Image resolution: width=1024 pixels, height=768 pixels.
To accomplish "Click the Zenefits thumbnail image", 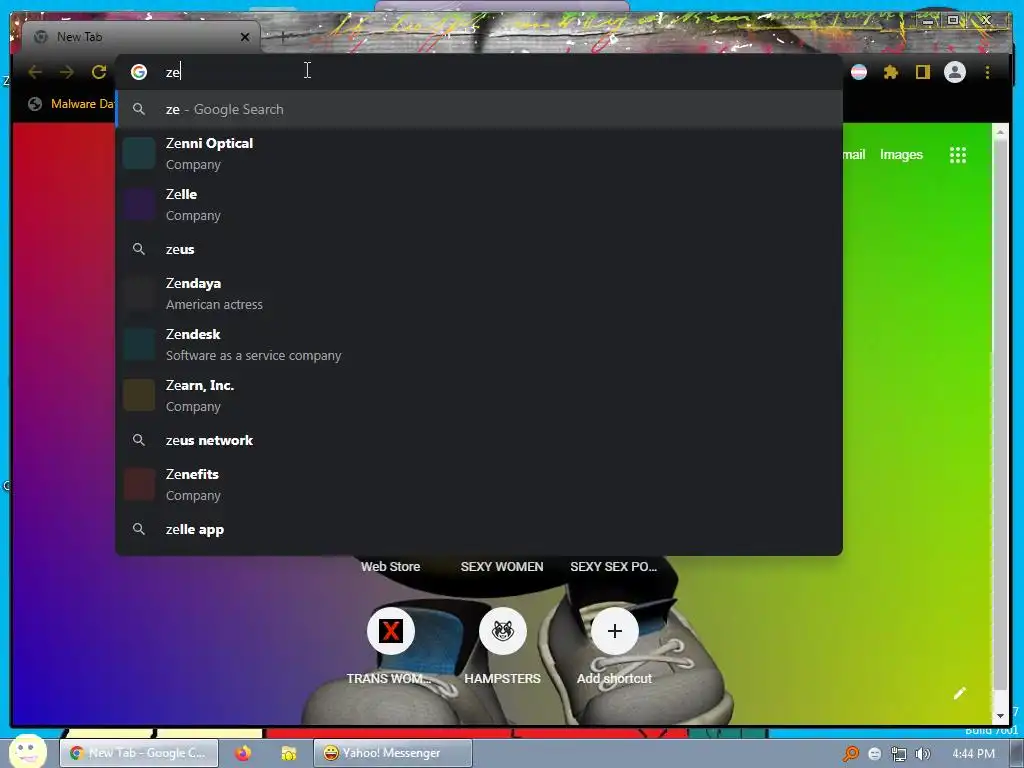I will point(139,485).
